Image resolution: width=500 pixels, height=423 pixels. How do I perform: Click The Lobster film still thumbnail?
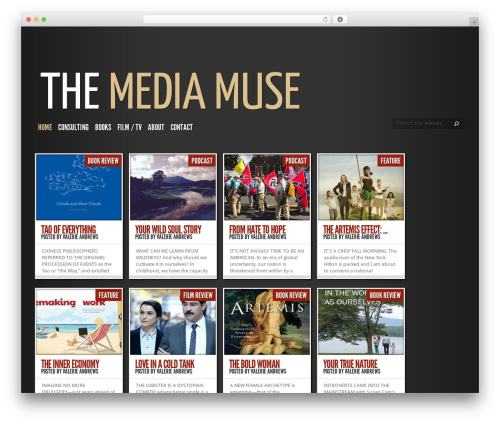(173, 322)
